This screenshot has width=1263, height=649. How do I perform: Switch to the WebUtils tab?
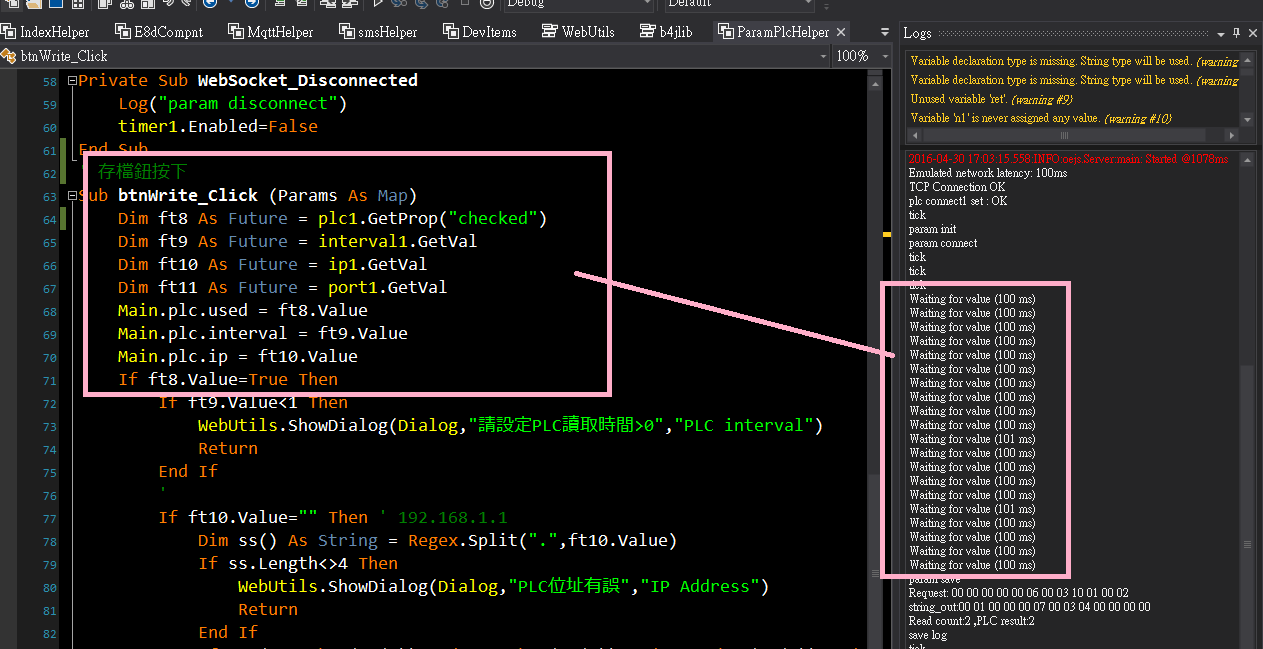[577, 31]
